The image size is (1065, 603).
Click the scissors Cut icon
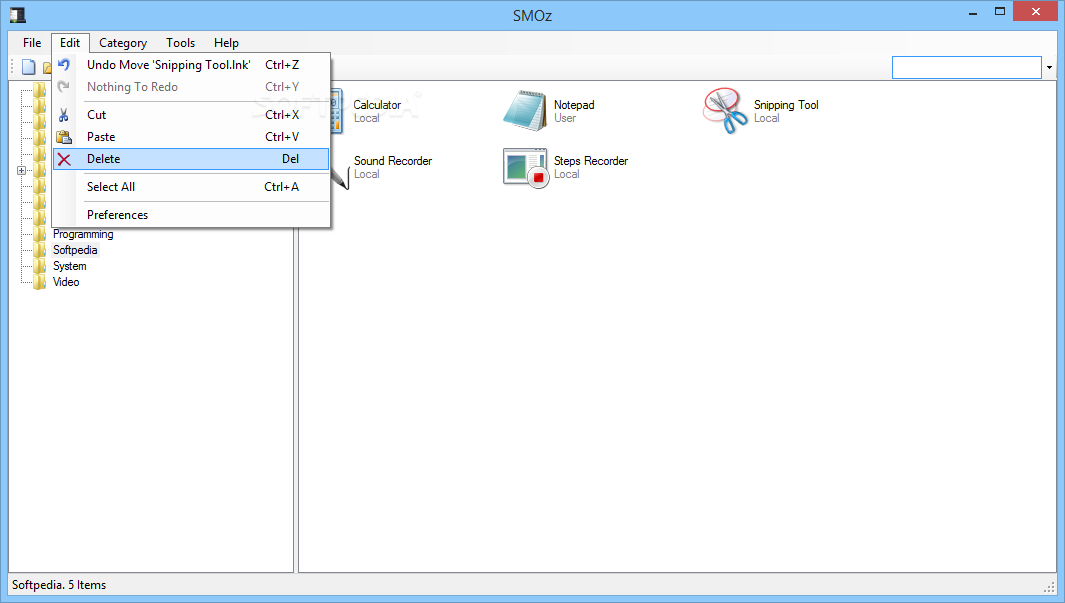coord(64,115)
